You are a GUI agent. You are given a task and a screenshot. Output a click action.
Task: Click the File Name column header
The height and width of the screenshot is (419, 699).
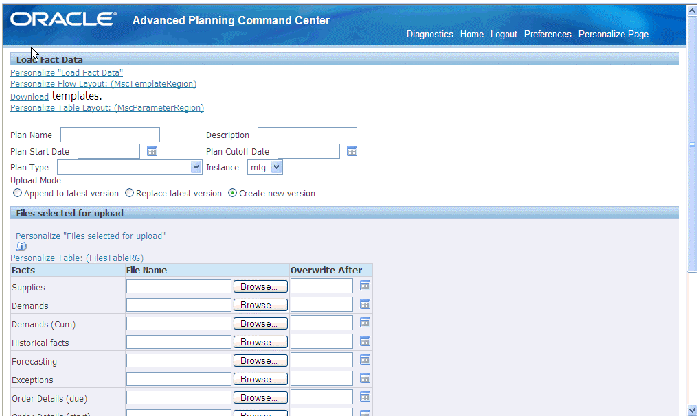tap(147, 270)
